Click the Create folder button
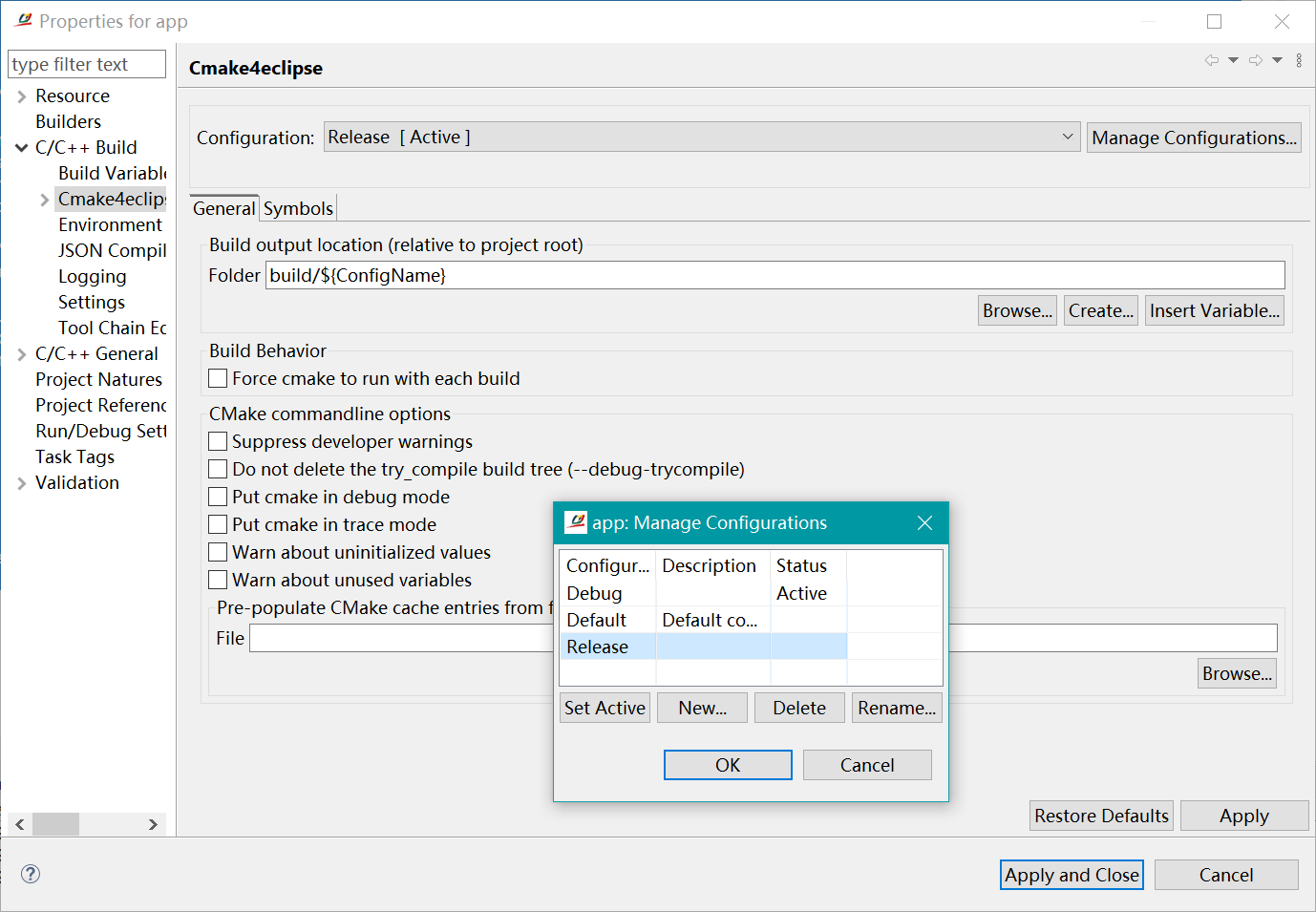Image resolution: width=1316 pixels, height=912 pixels. (1101, 310)
